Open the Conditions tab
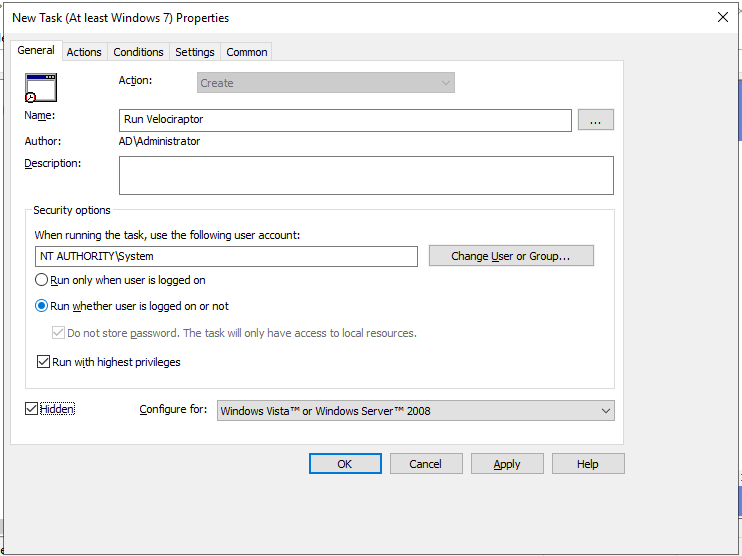Viewport: 742px width, 556px height. tap(138, 52)
